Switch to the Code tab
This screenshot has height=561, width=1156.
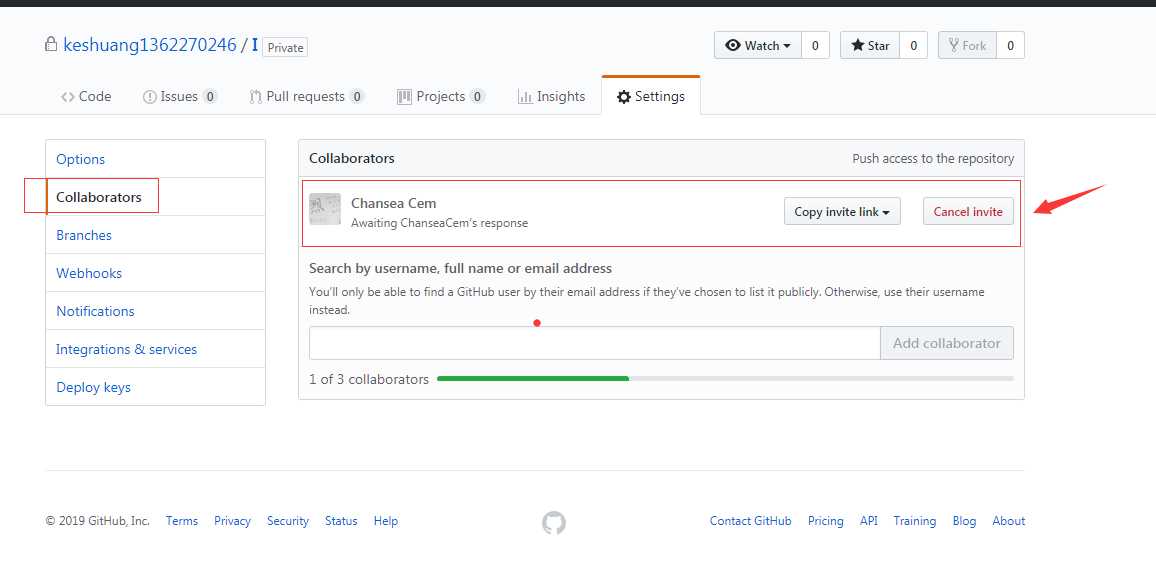[x=86, y=97]
